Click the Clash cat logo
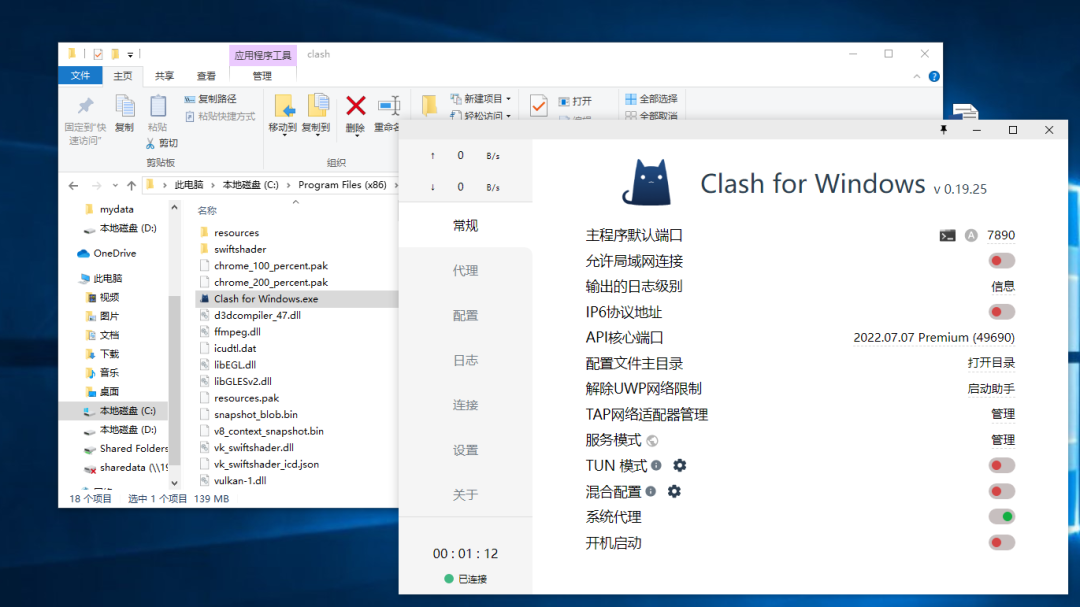Screen dimensions: 1080x607 click(646, 183)
